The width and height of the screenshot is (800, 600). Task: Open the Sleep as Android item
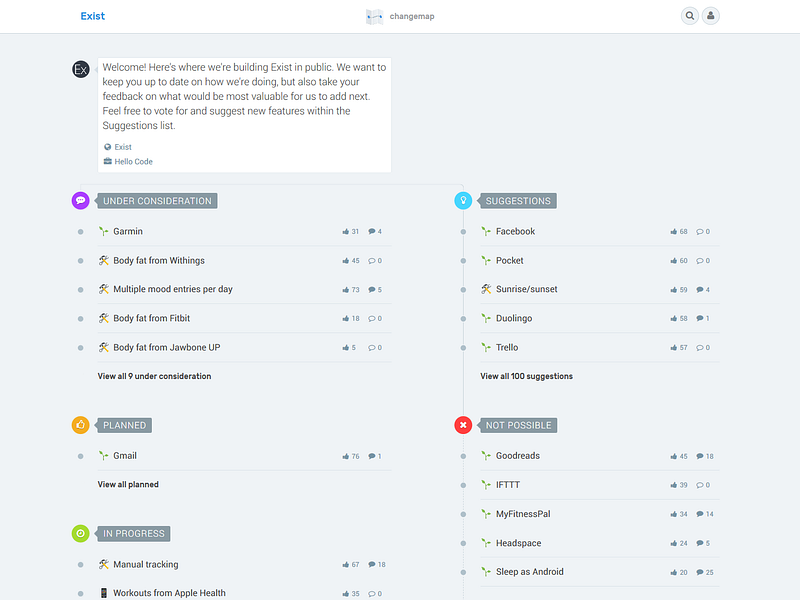pyautogui.click(x=530, y=571)
